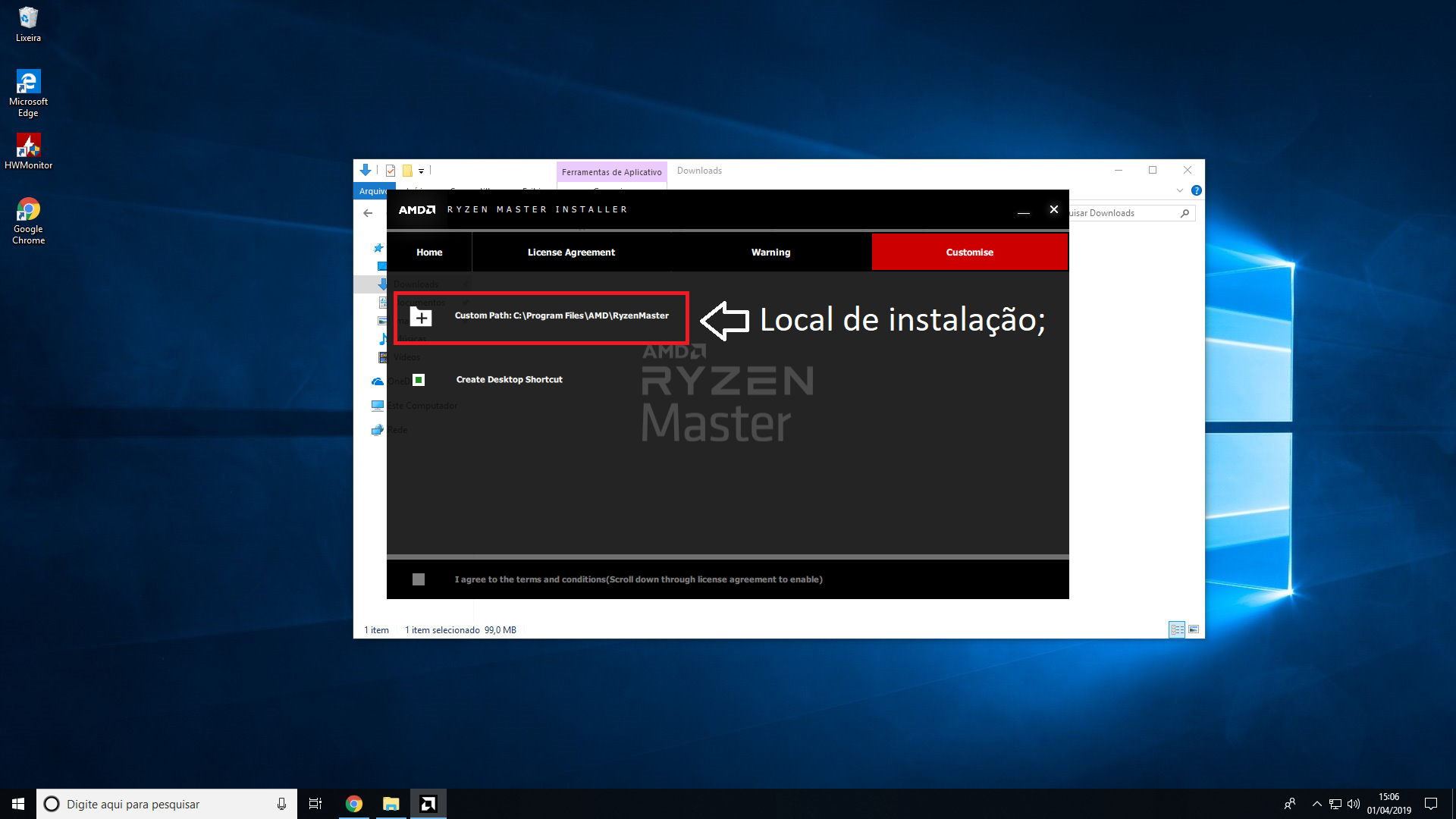The width and height of the screenshot is (1456, 819).
Task: Click the volume speaker icon in system tray
Action: tap(1354, 804)
